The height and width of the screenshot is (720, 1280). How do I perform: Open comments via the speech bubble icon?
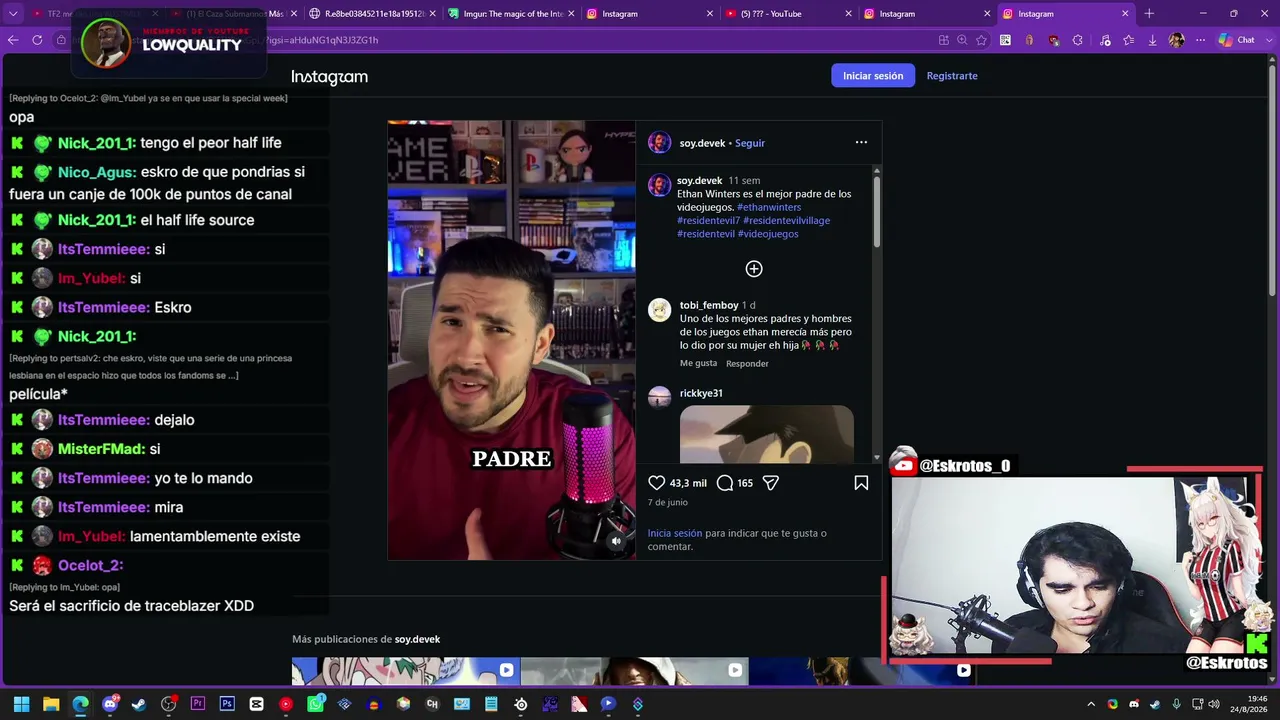pyautogui.click(x=725, y=483)
